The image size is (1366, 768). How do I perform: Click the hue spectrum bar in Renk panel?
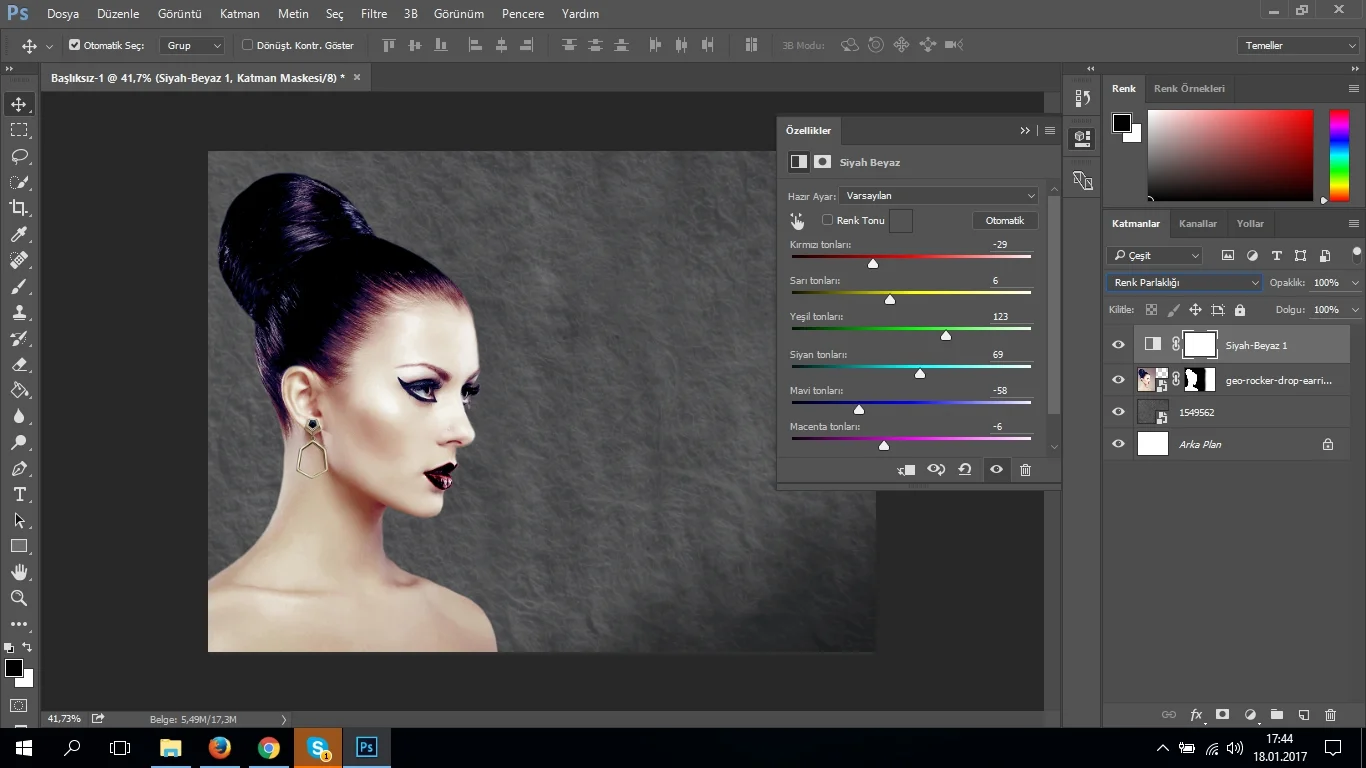tap(1339, 155)
